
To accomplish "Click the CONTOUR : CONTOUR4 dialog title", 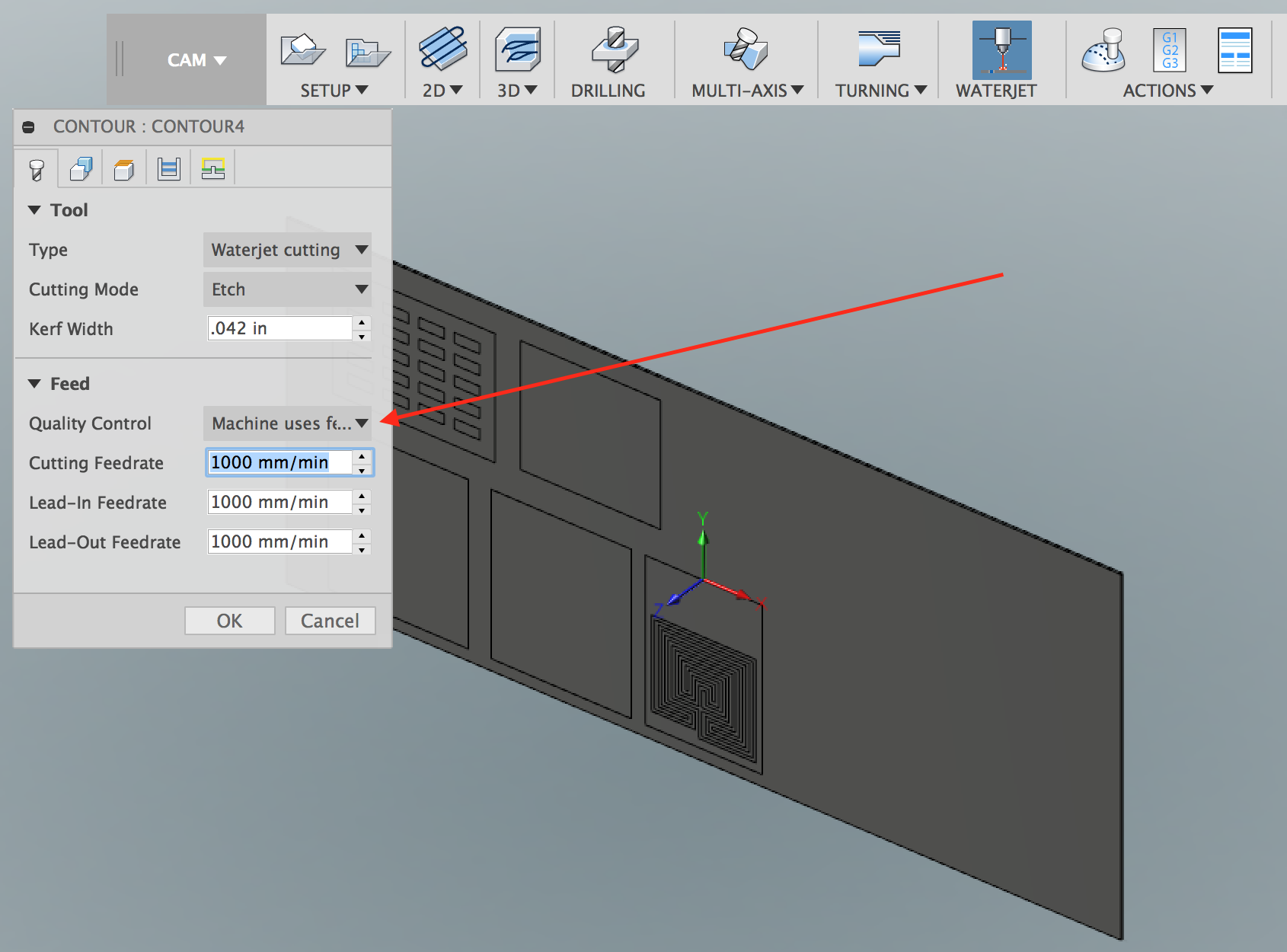I will click(x=148, y=126).
